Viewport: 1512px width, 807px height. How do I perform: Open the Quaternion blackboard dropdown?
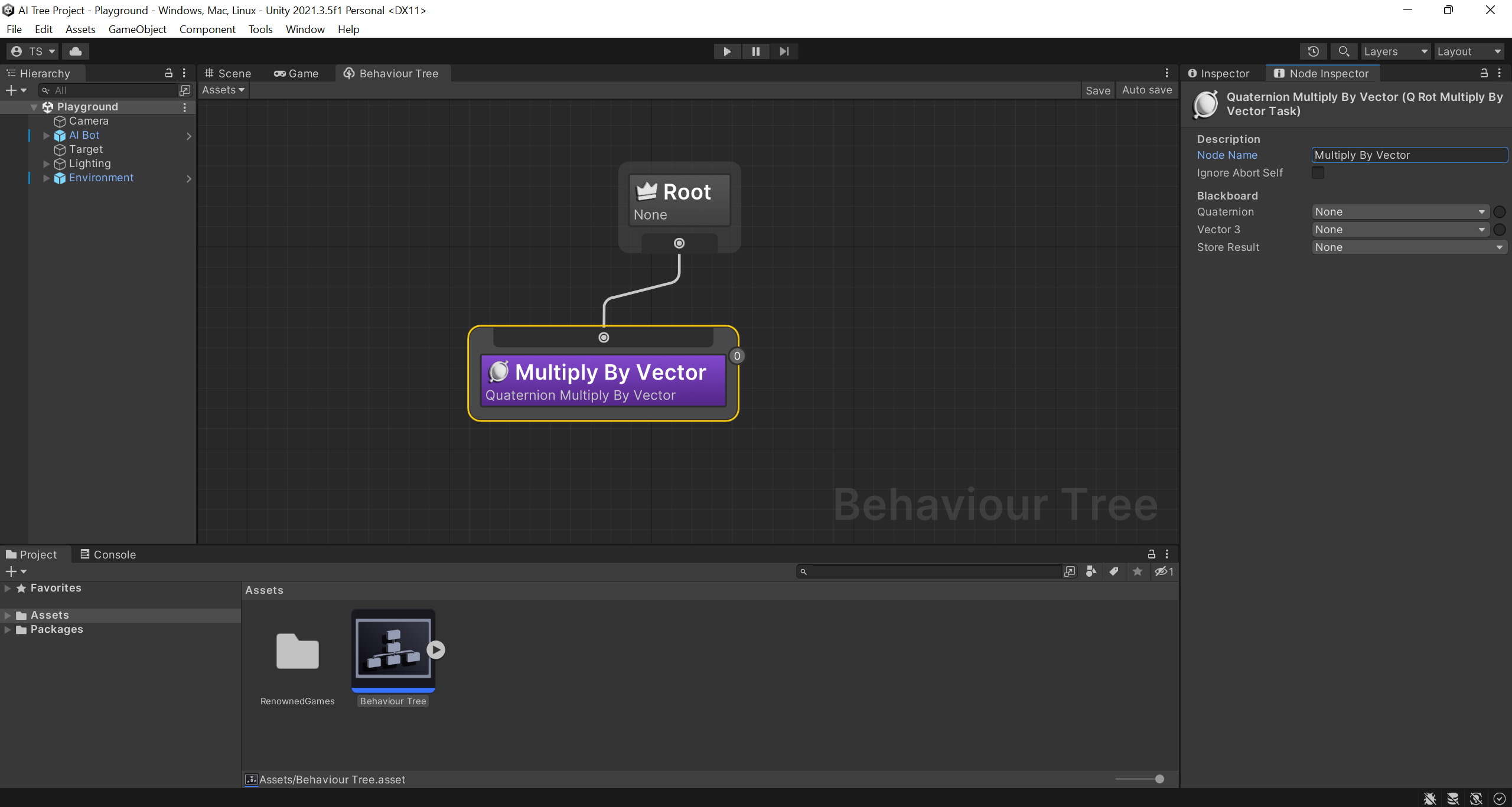(x=1399, y=212)
